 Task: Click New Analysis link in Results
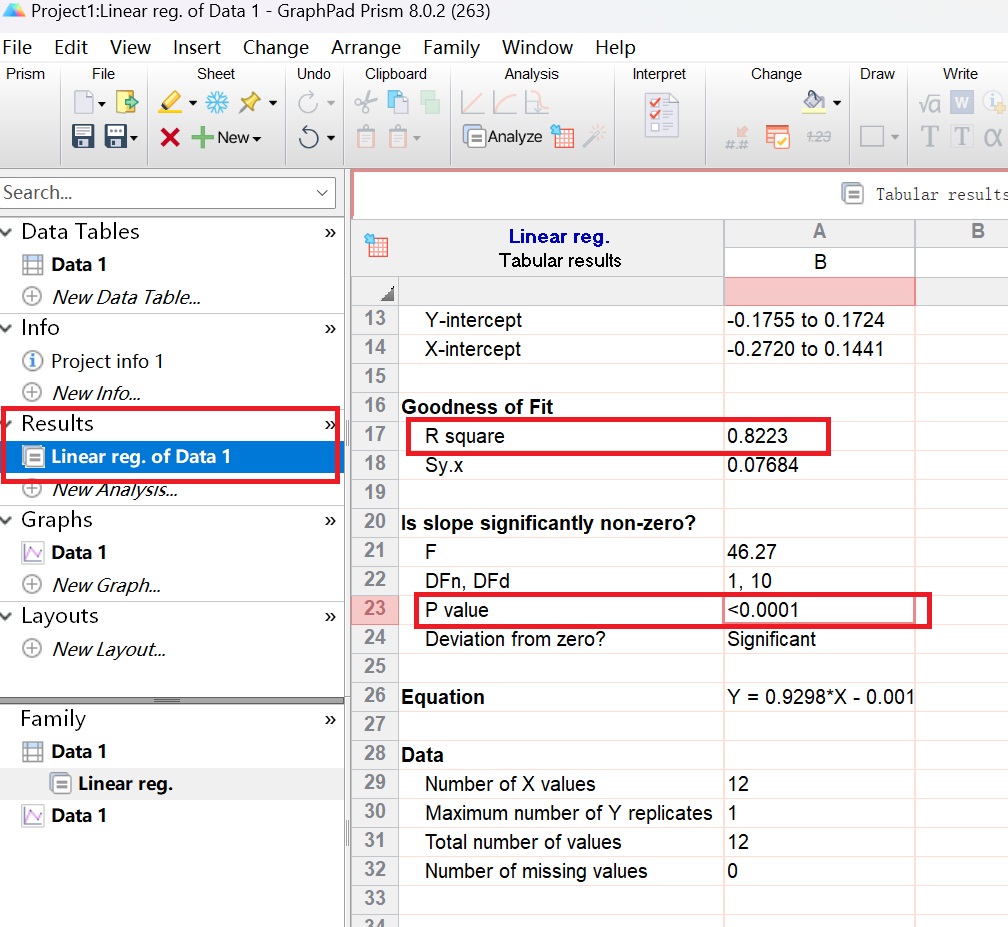coord(114,489)
